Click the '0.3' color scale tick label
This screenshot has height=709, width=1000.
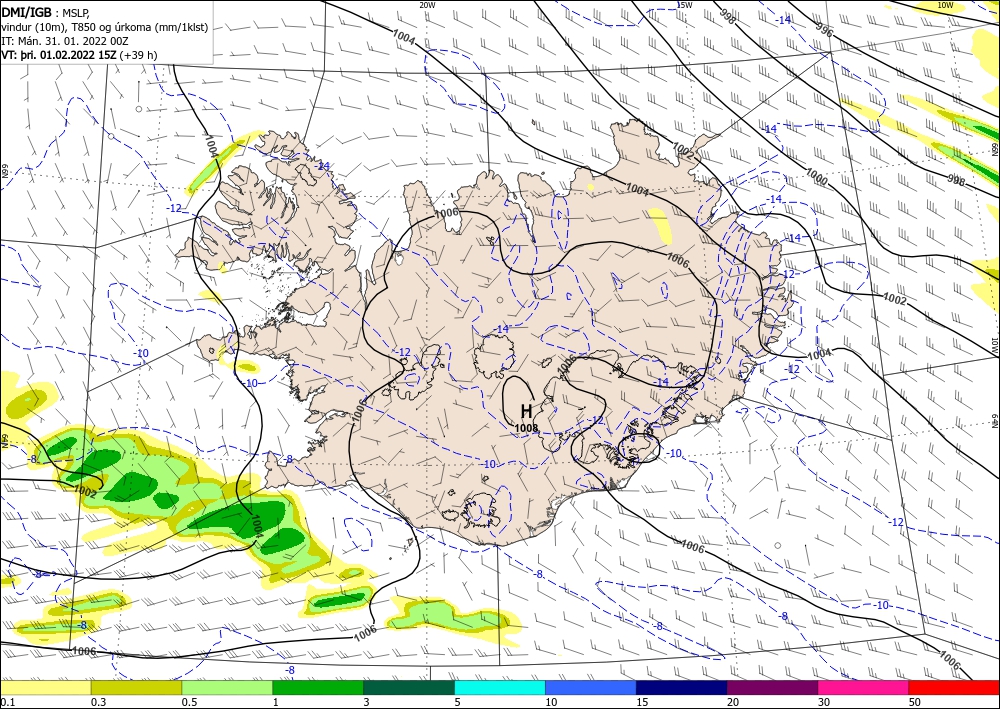pos(98,702)
